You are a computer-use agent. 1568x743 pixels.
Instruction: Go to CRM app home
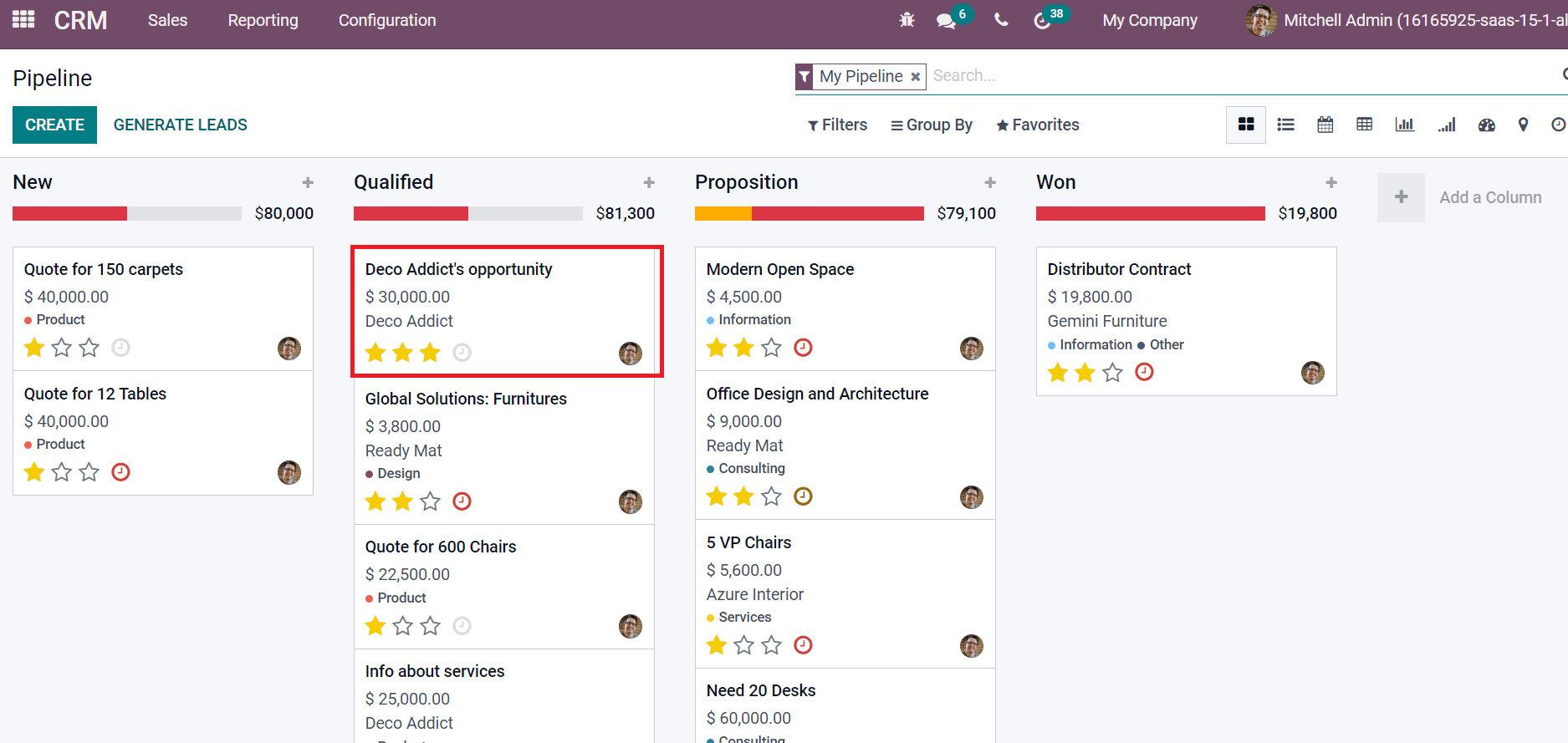(80, 20)
